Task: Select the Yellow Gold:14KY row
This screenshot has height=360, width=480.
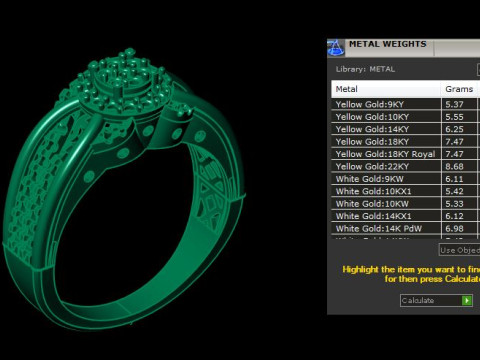Action: tap(406, 129)
